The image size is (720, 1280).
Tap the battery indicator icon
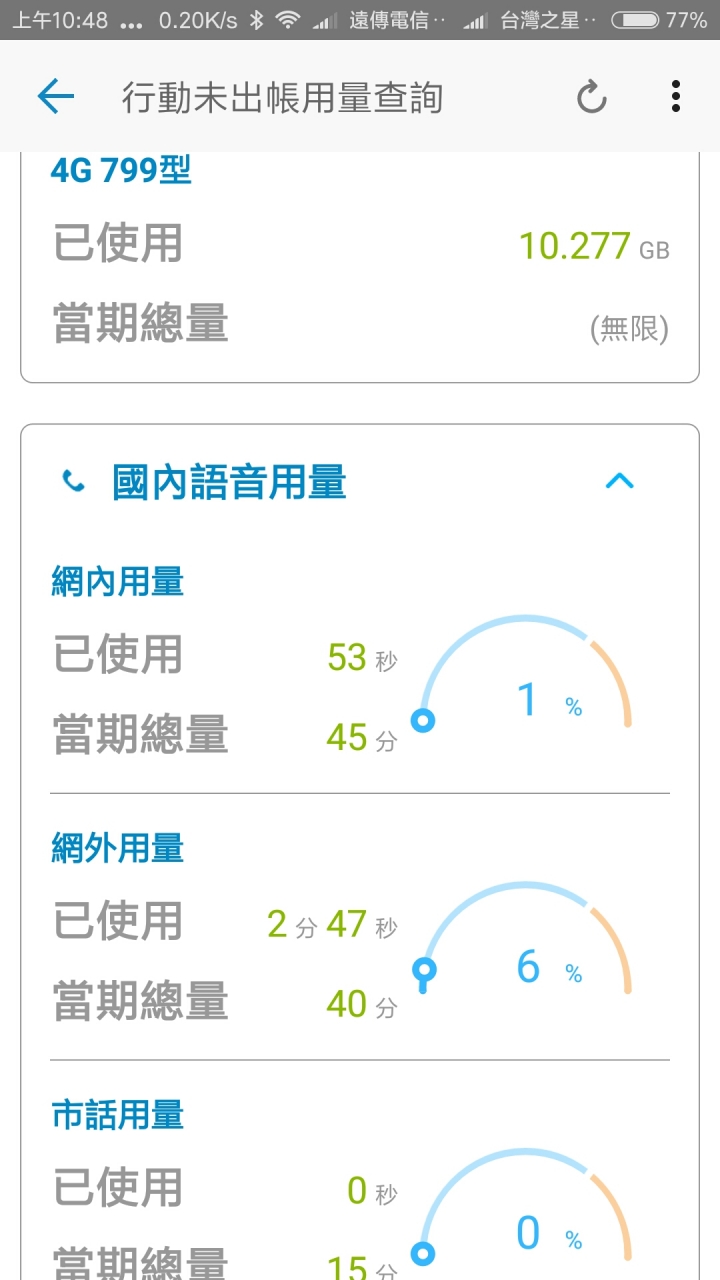point(635,20)
